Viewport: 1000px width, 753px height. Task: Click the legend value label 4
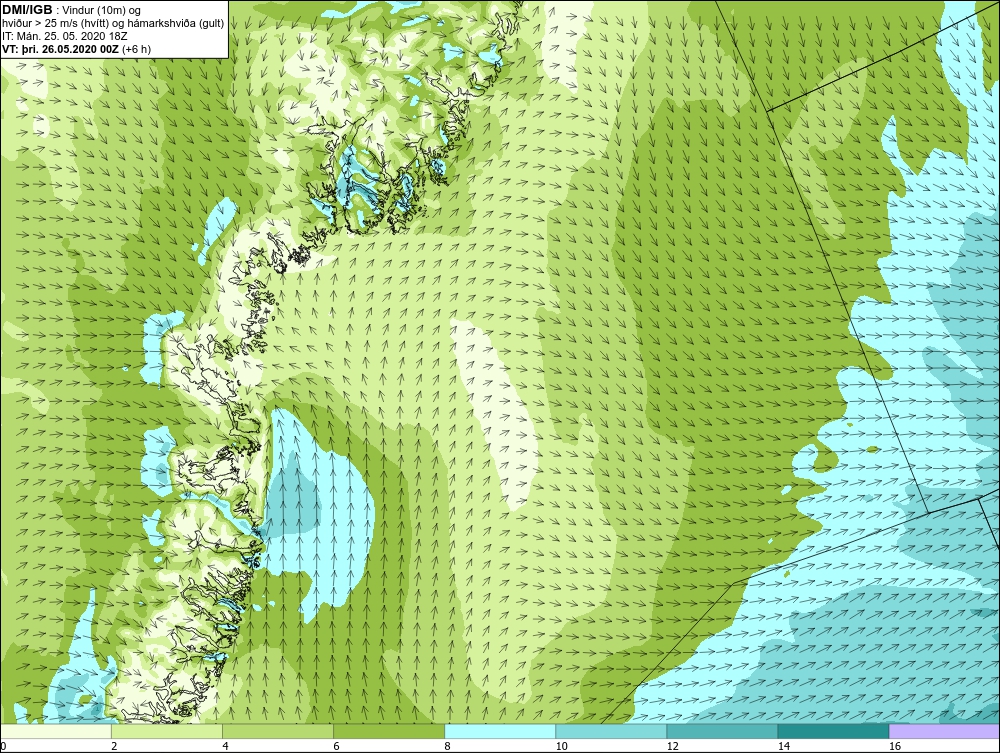224,746
